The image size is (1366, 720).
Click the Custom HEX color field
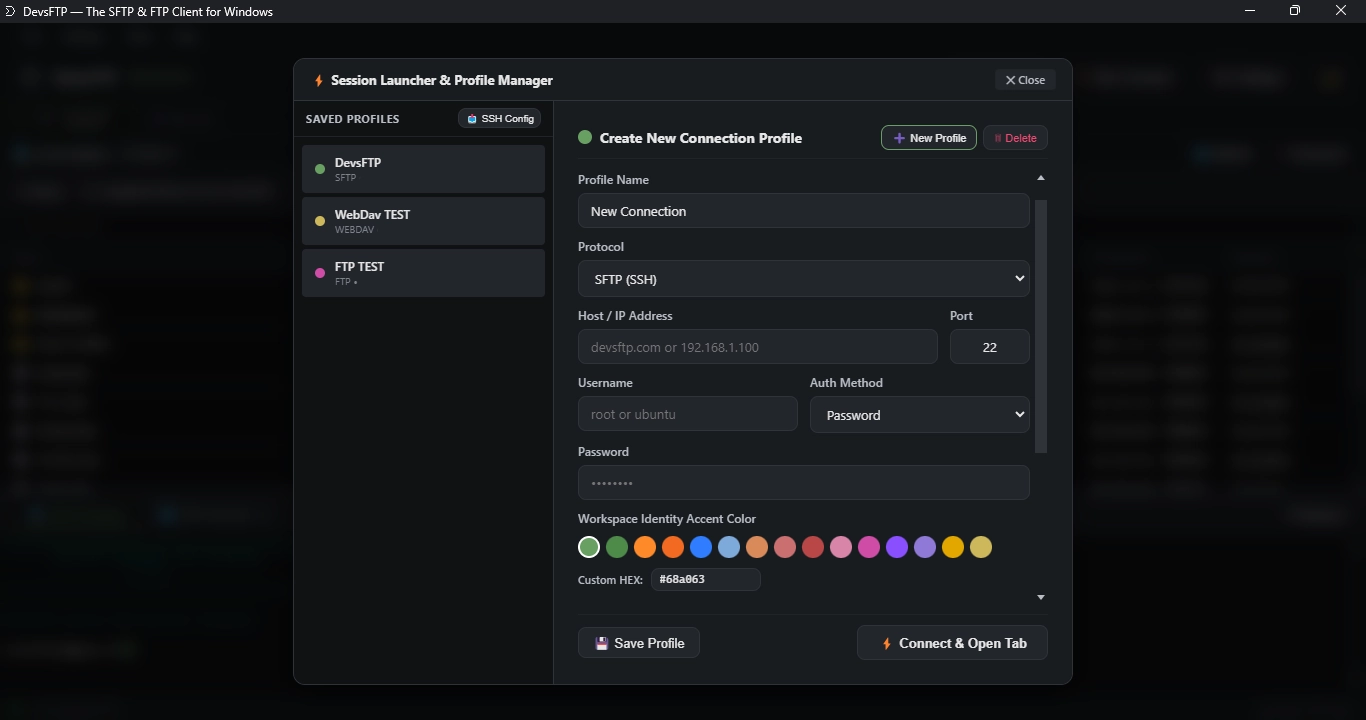click(706, 579)
